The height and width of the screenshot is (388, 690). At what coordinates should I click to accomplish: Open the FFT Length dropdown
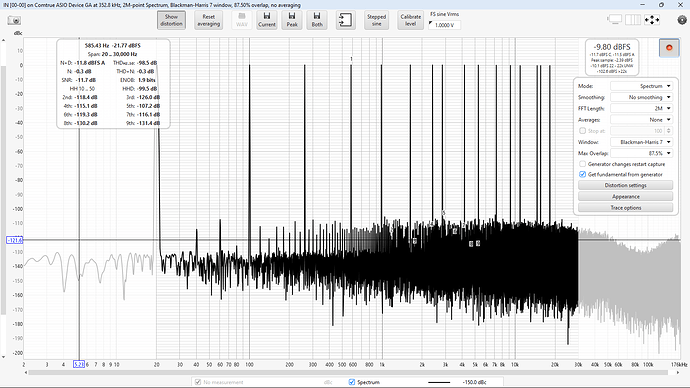[641, 108]
